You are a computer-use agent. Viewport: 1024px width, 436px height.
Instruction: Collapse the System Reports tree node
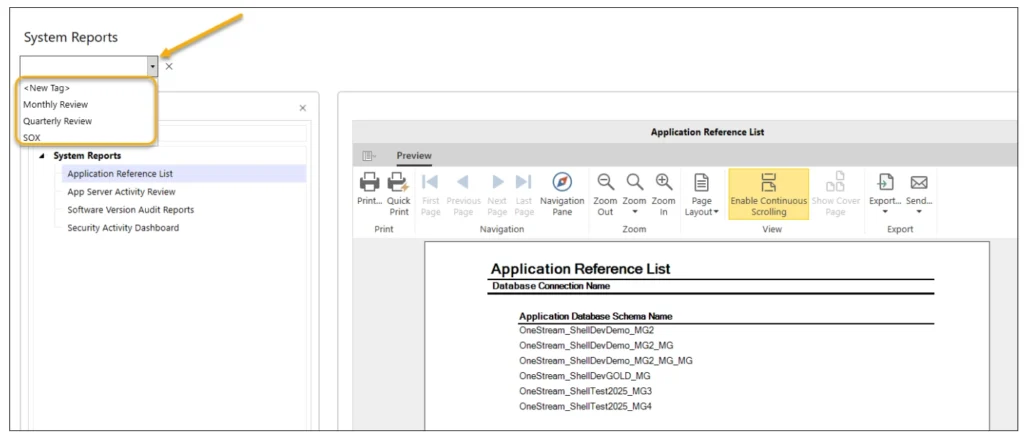click(x=42, y=156)
